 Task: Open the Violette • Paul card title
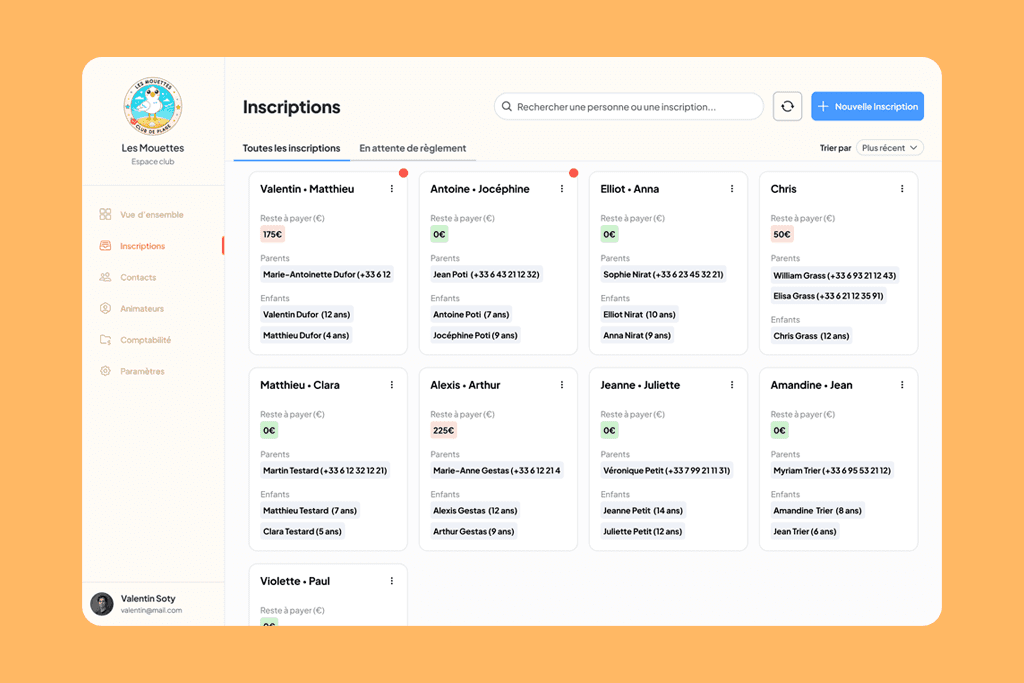pyautogui.click(x=295, y=581)
